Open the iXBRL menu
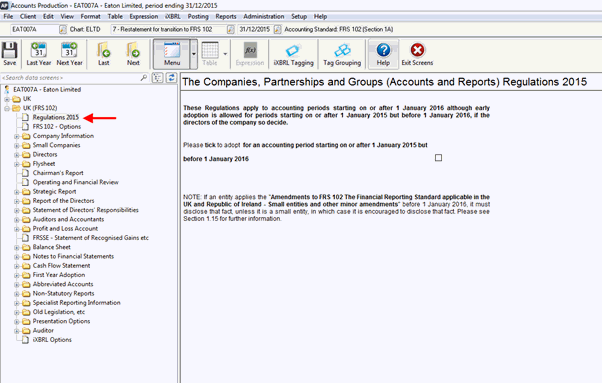Image resolution: width=602 pixels, height=383 pixels. [173, 17]
